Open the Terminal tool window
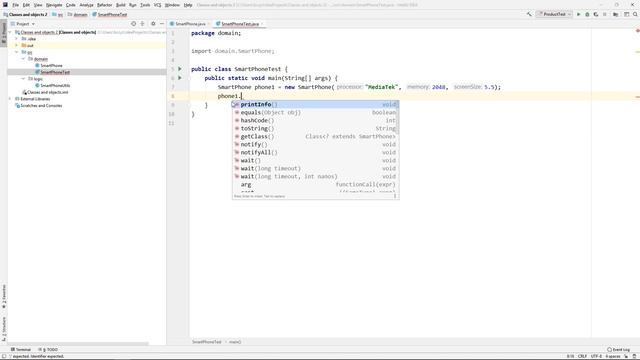 [x=21, y=350]
